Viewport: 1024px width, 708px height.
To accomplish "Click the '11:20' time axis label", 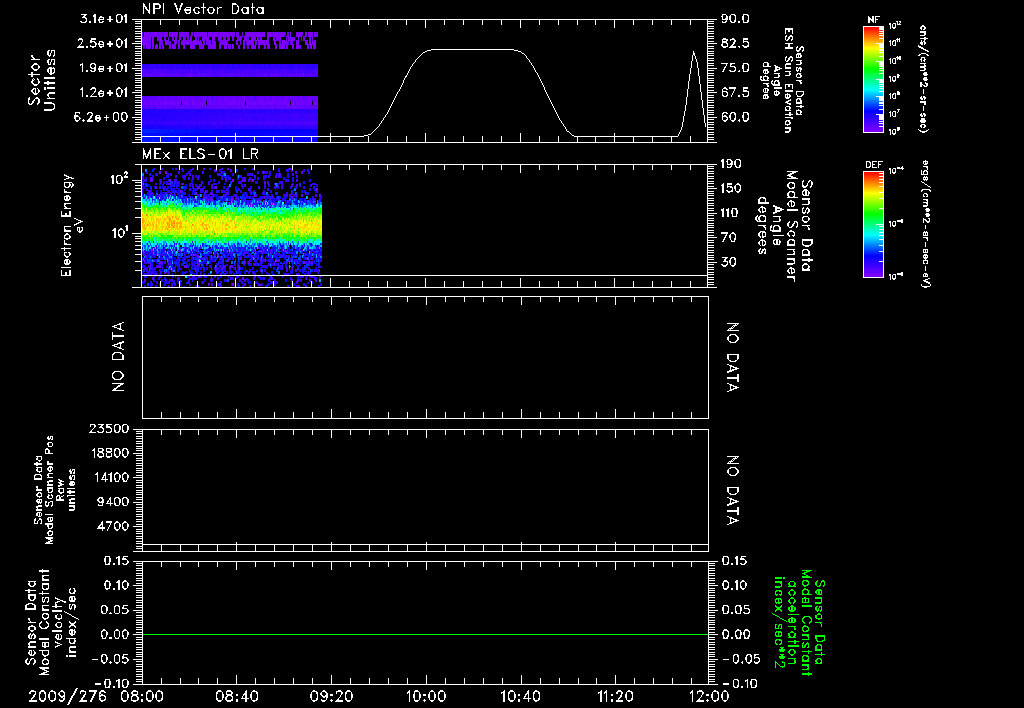I will pyautogui.click(x=615, y=696).
